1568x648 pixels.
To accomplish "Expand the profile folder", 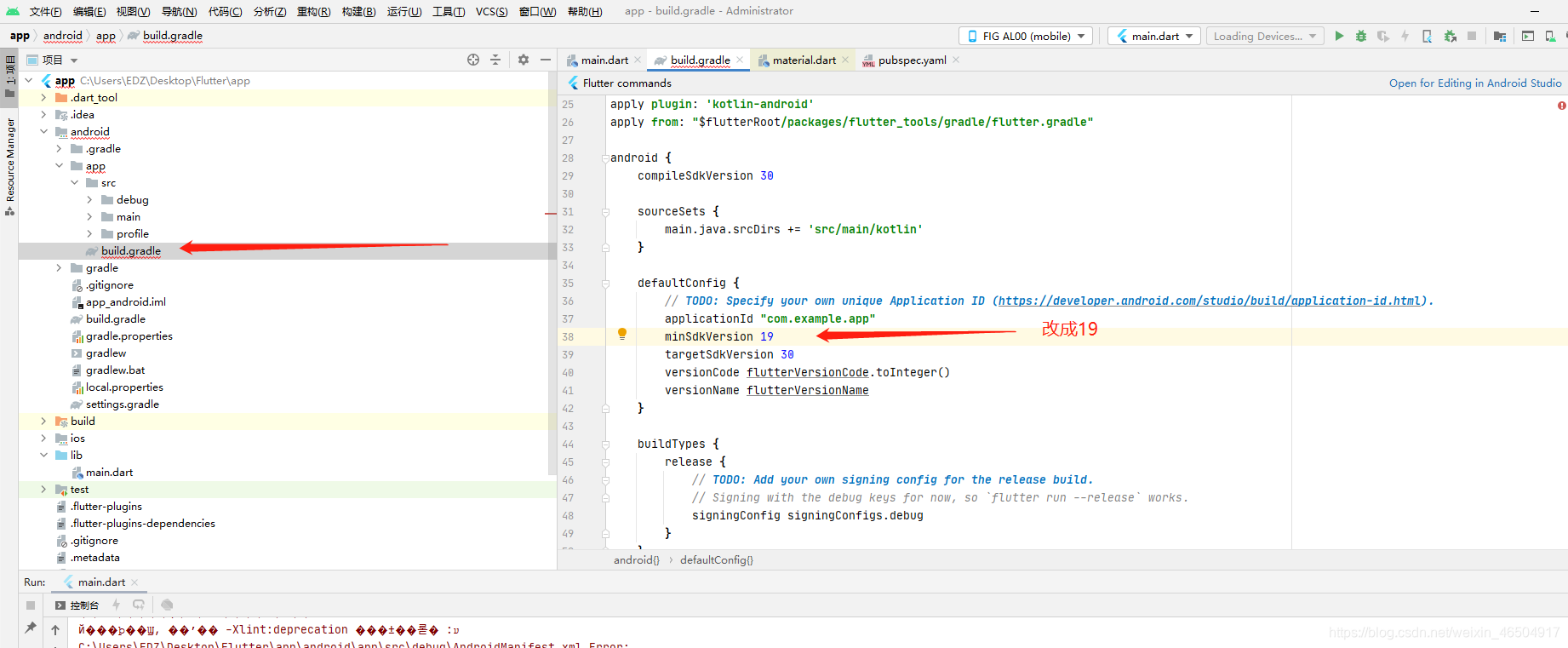I will [x=89, y=234].
